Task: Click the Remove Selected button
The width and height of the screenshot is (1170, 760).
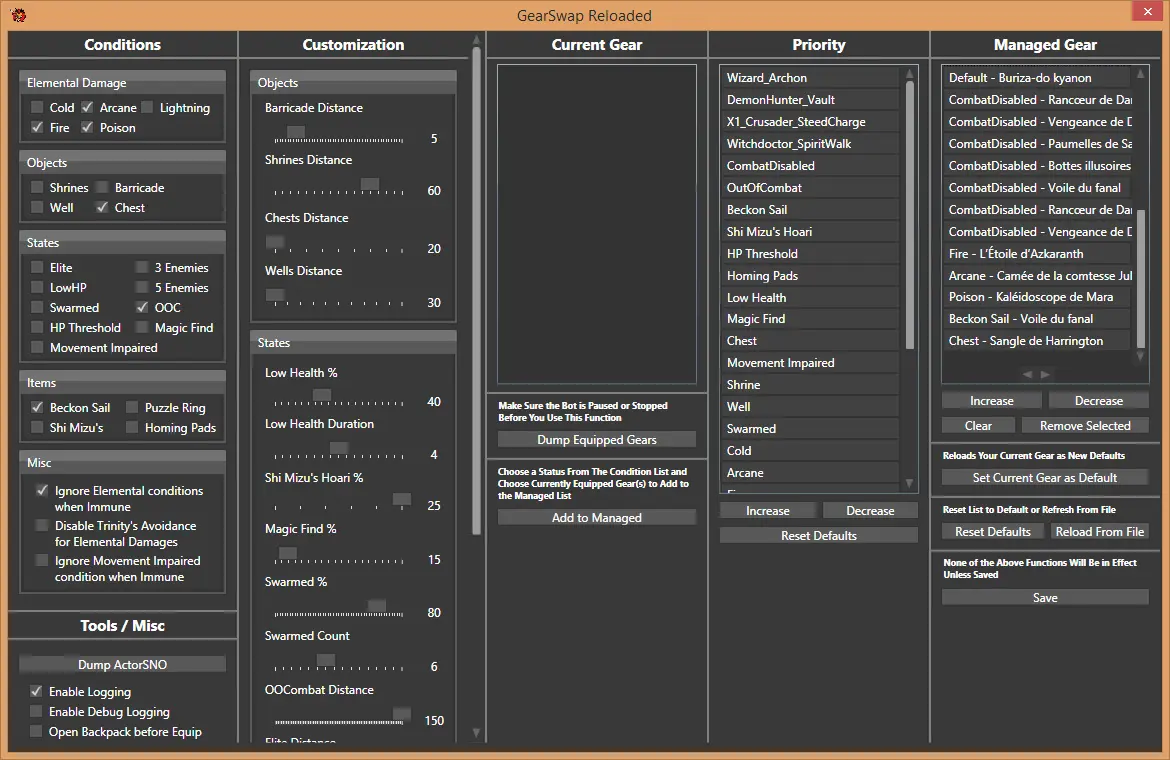Action: [1085, 426]
